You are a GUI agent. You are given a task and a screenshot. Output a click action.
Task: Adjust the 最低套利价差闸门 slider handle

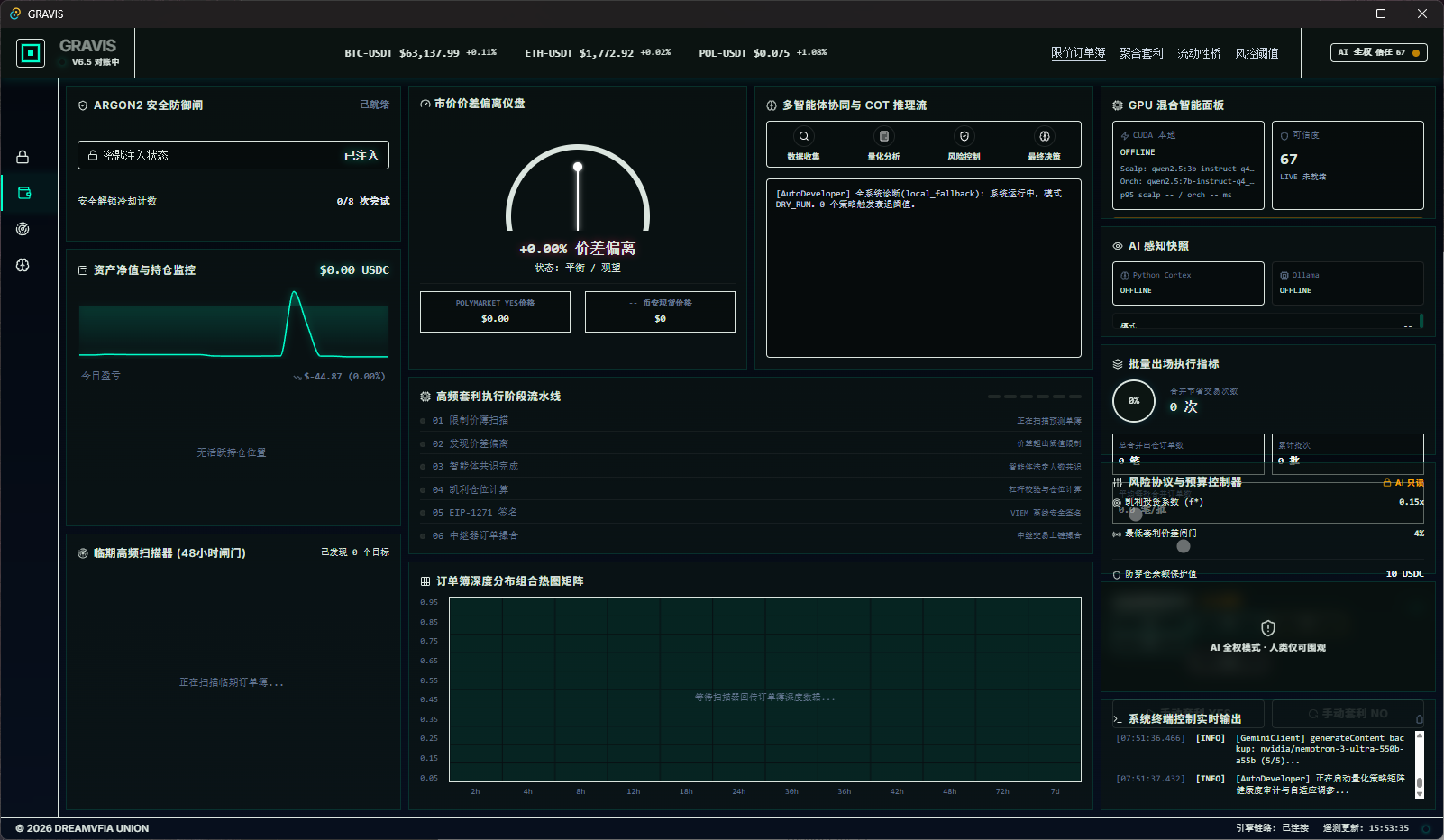pyautogui.click(x=1184, y=545)
